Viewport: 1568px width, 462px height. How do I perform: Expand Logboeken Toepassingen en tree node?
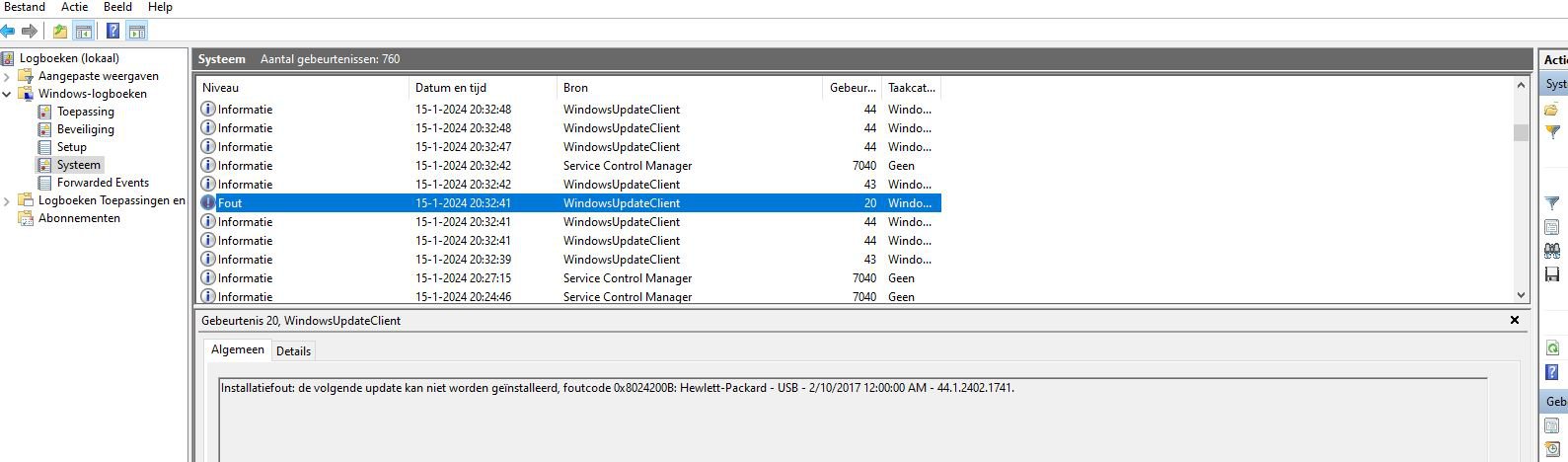click(7, 200)
